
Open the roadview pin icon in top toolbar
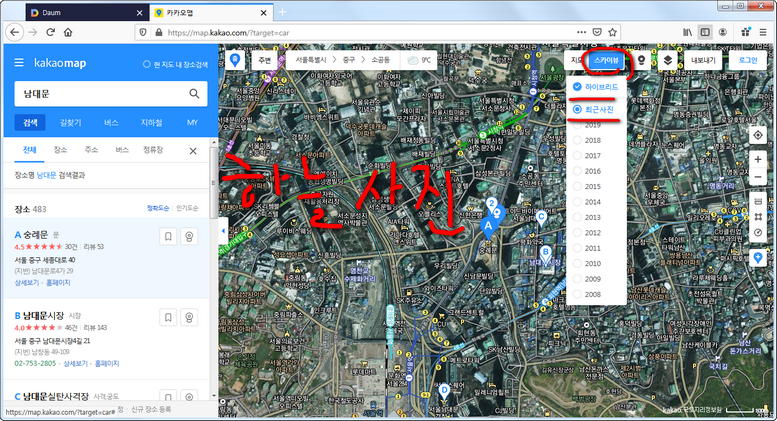641,60
